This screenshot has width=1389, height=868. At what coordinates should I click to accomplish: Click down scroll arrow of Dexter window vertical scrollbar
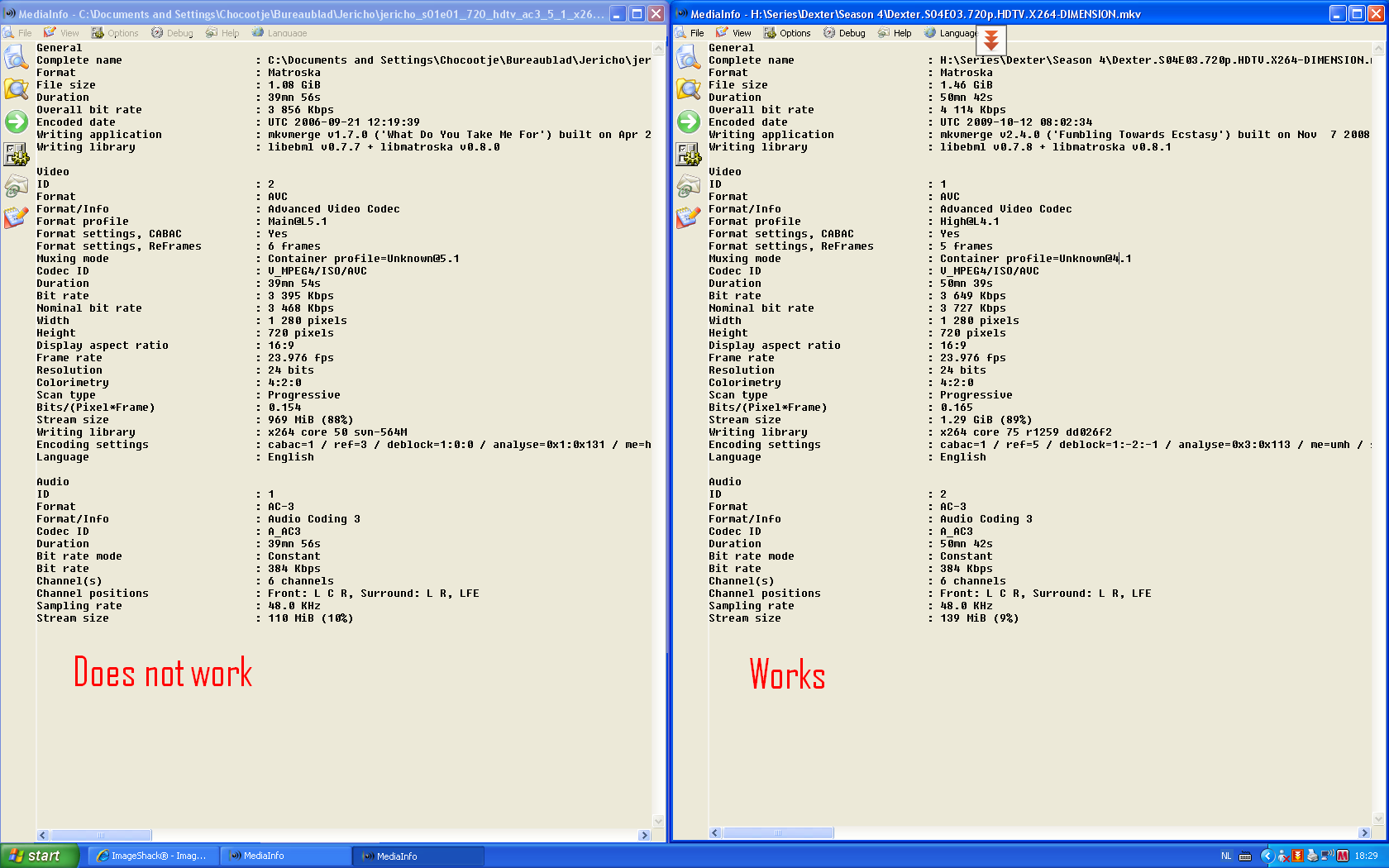1377,819
